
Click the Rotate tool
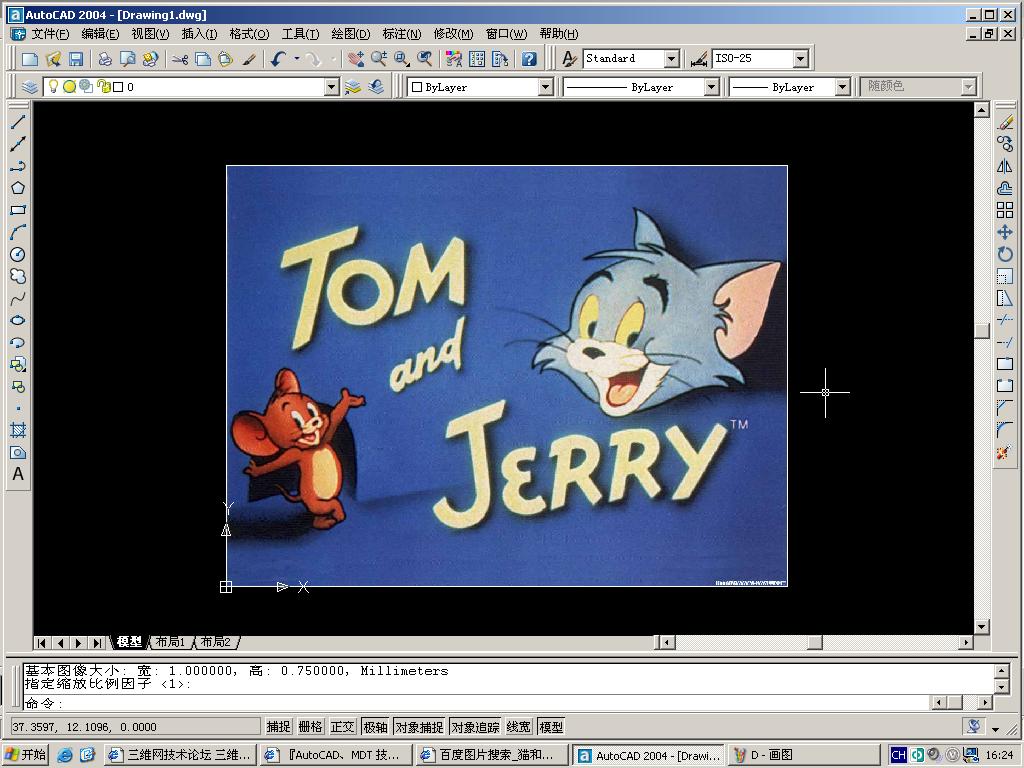[1005, 254]
